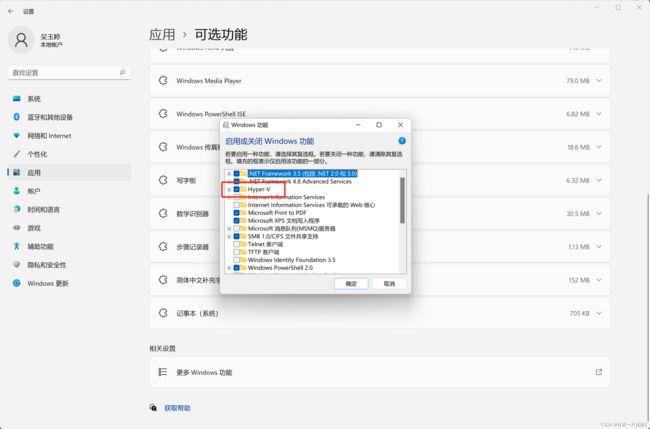Click the 时间和语言 globe icon
The height and width of the screenshot is (429, 650).
(17, 209)
